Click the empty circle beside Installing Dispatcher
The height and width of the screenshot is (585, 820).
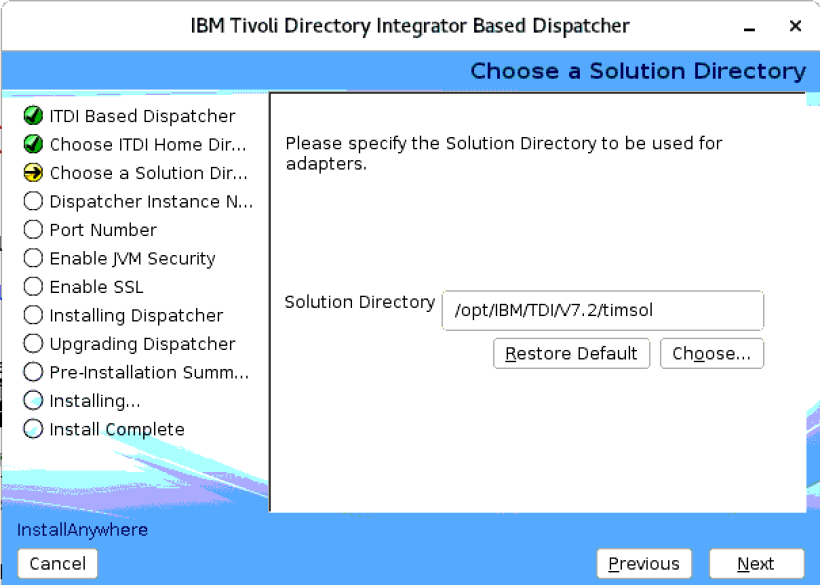coord(33,315)
